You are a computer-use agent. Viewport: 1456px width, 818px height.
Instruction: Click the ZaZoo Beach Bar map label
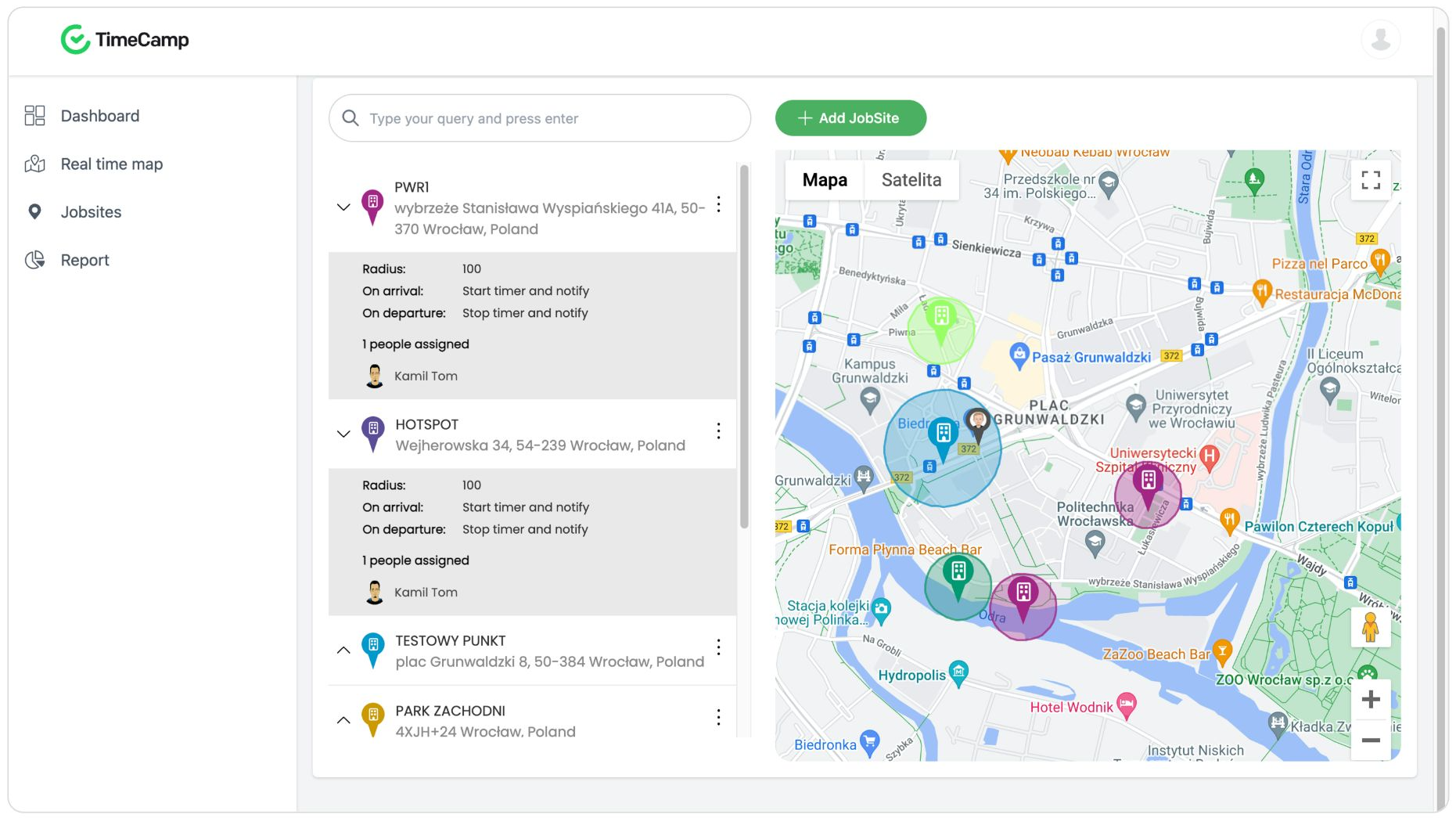point(1156,654)
